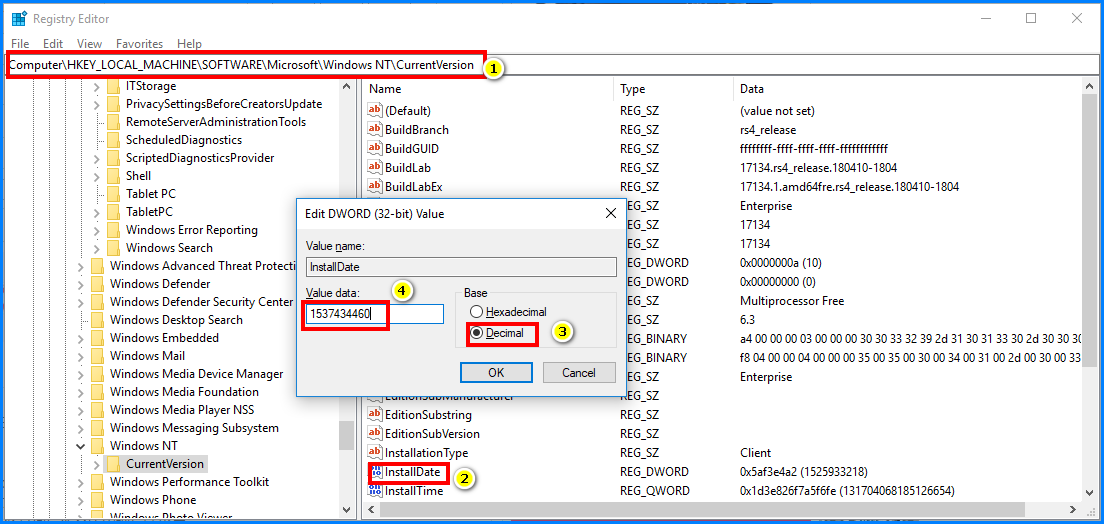Expand the TabletPC tree node
Viewport: 1104px width, 524px height.
(96, 212)
